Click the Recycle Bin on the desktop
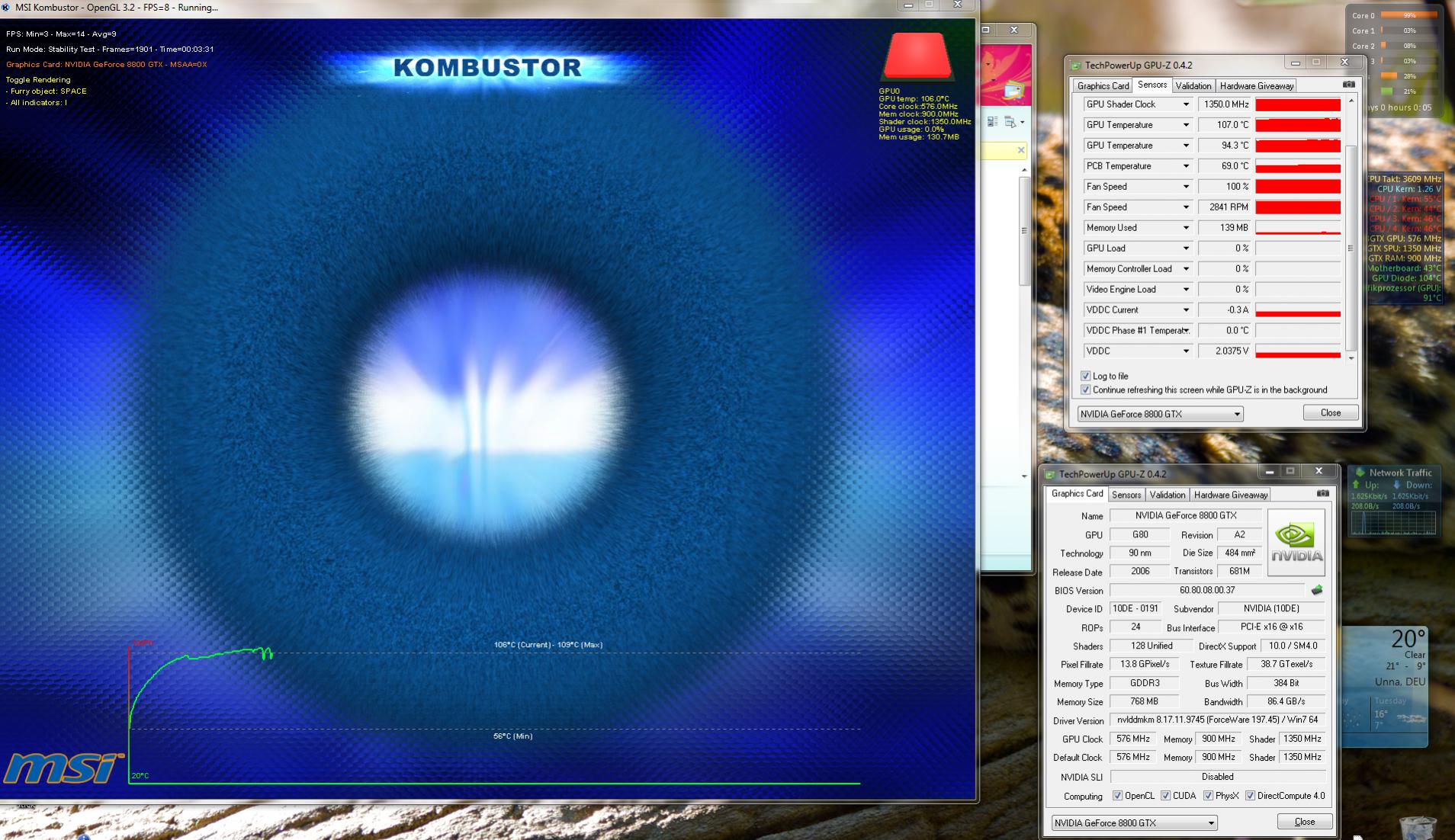Screen dimensions: 1455x840 click(x=1418, y=828)
